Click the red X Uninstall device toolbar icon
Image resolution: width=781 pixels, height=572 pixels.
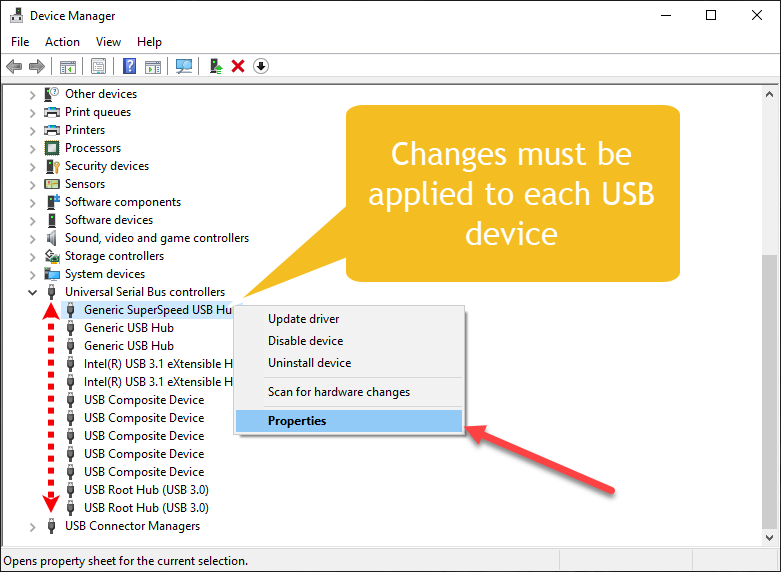click(x=238, y=66)
